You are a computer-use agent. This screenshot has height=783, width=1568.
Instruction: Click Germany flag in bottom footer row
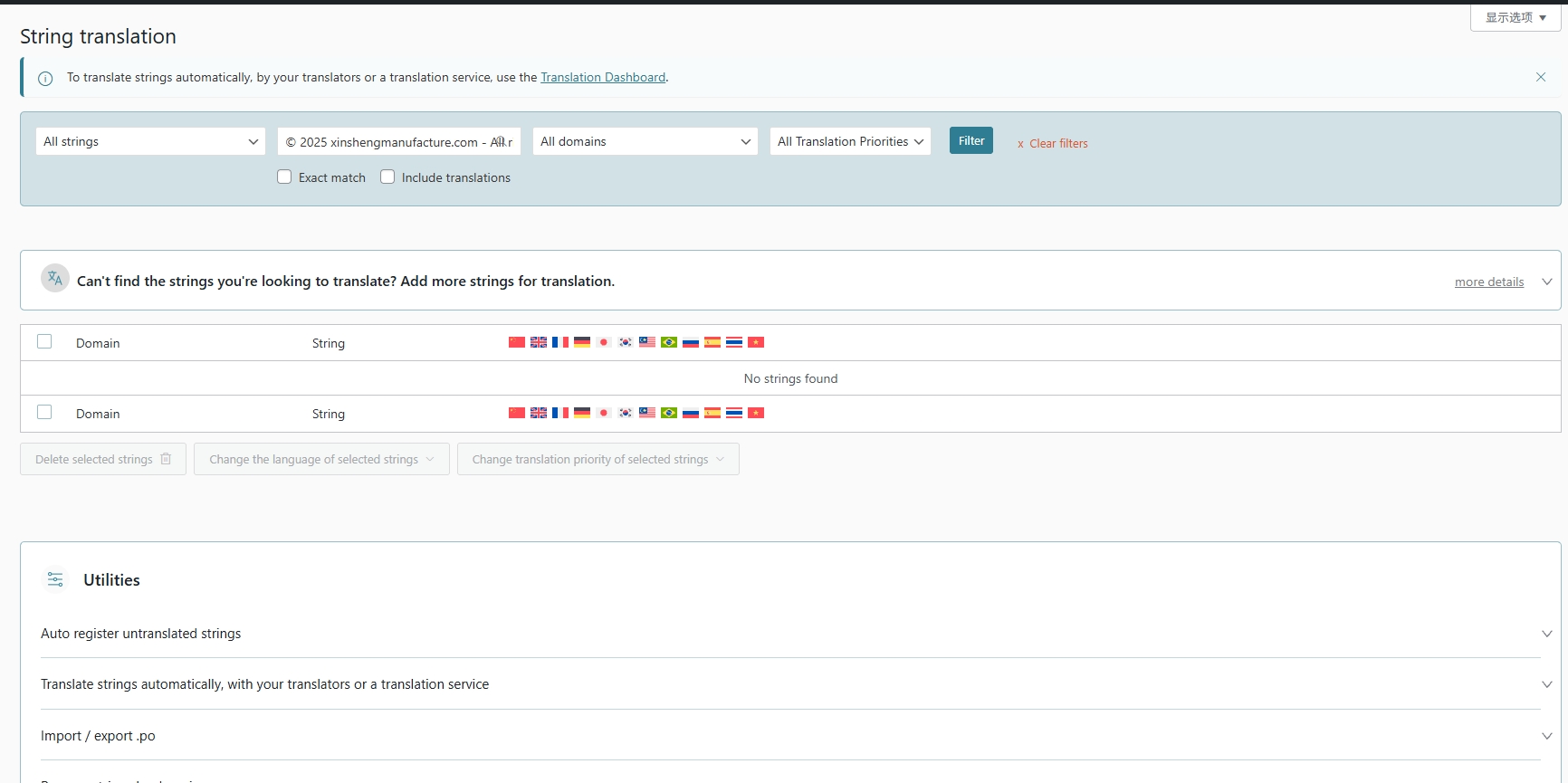(582, 413)
